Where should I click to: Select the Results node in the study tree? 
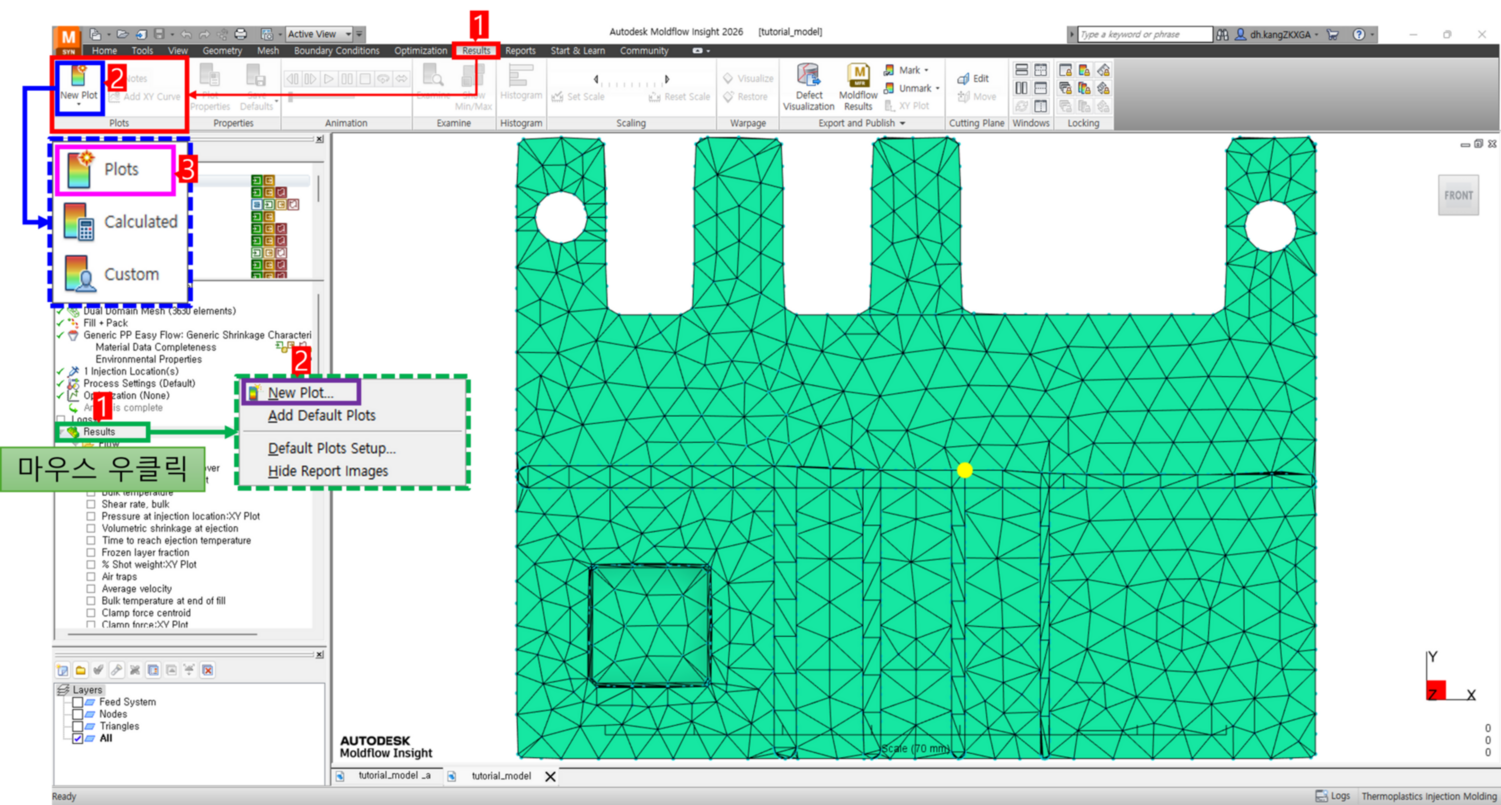[98, 431]
